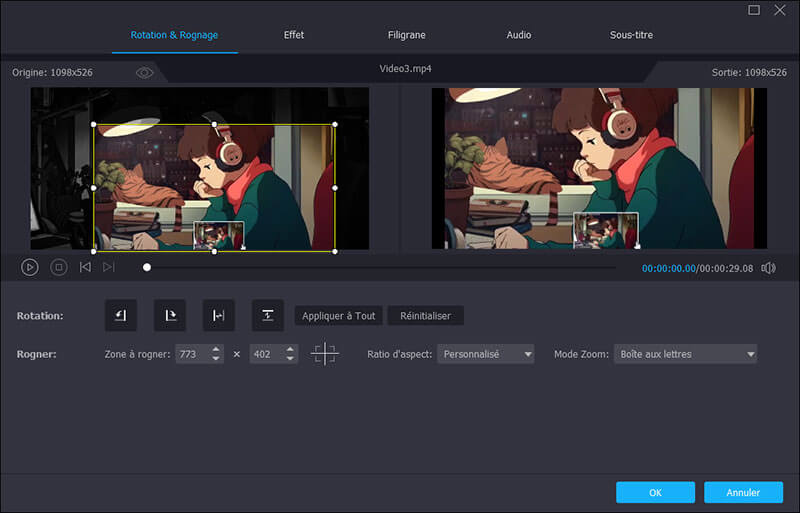This screenshot has width=800, height=513.
Task: Click current time 00:00:00.00
Action: click(668, 268)
